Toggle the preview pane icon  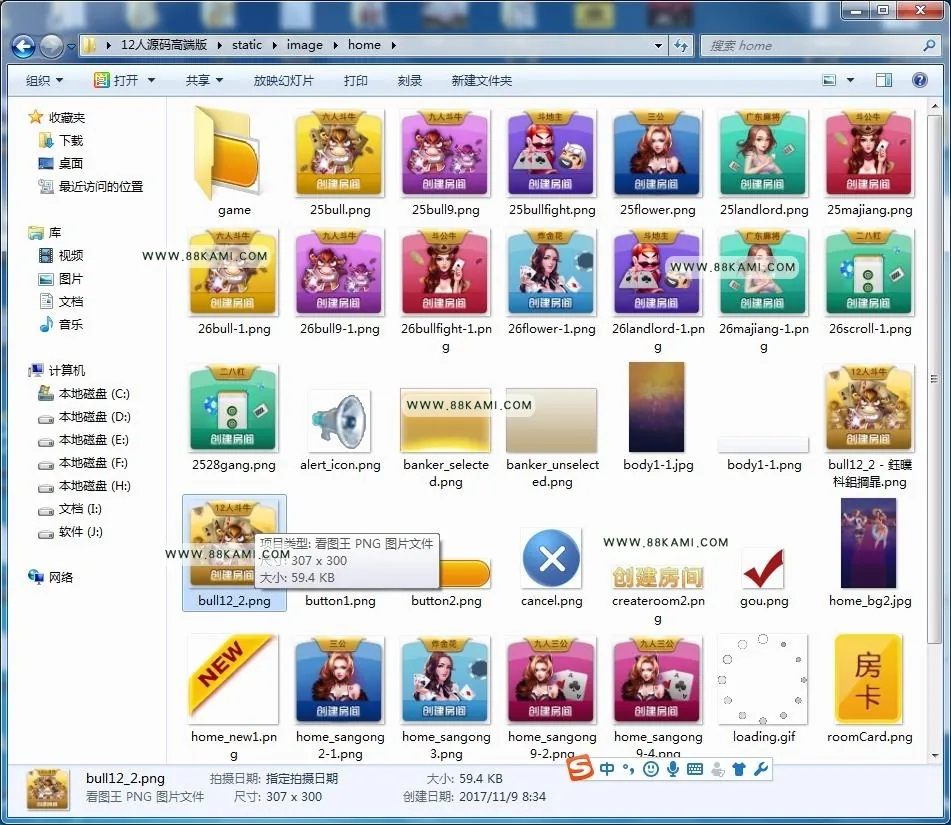(x=884, y=80)
